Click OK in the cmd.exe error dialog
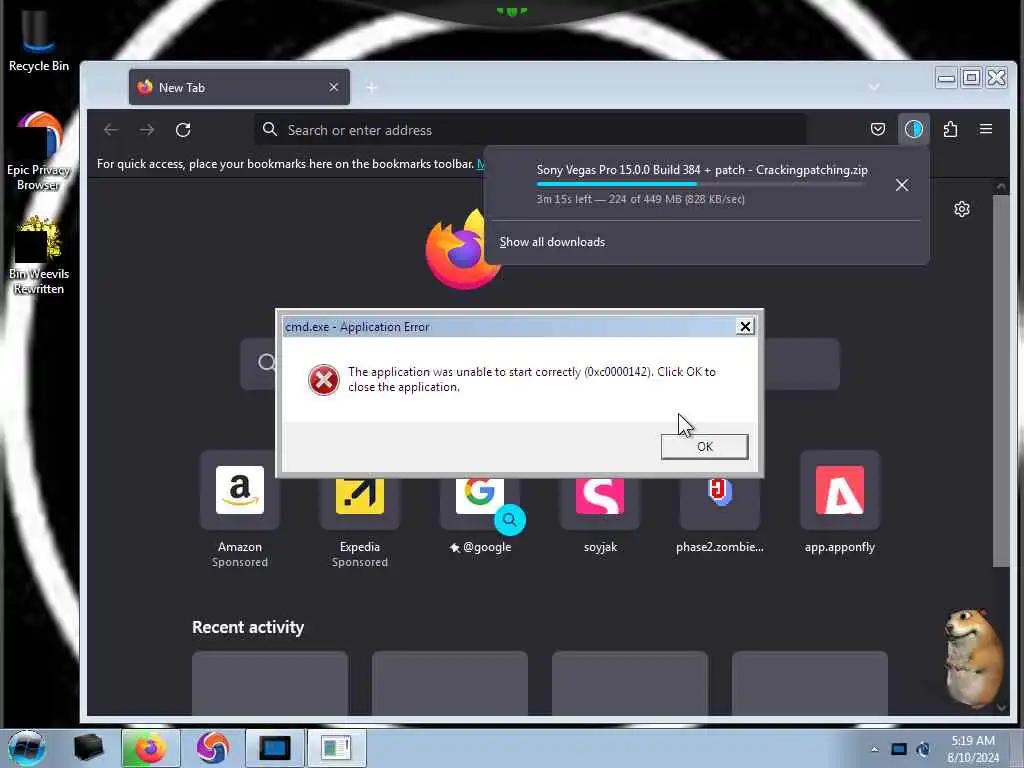Image resolution: width=1024 pixels, height=768 pixels. pos(704,447)
